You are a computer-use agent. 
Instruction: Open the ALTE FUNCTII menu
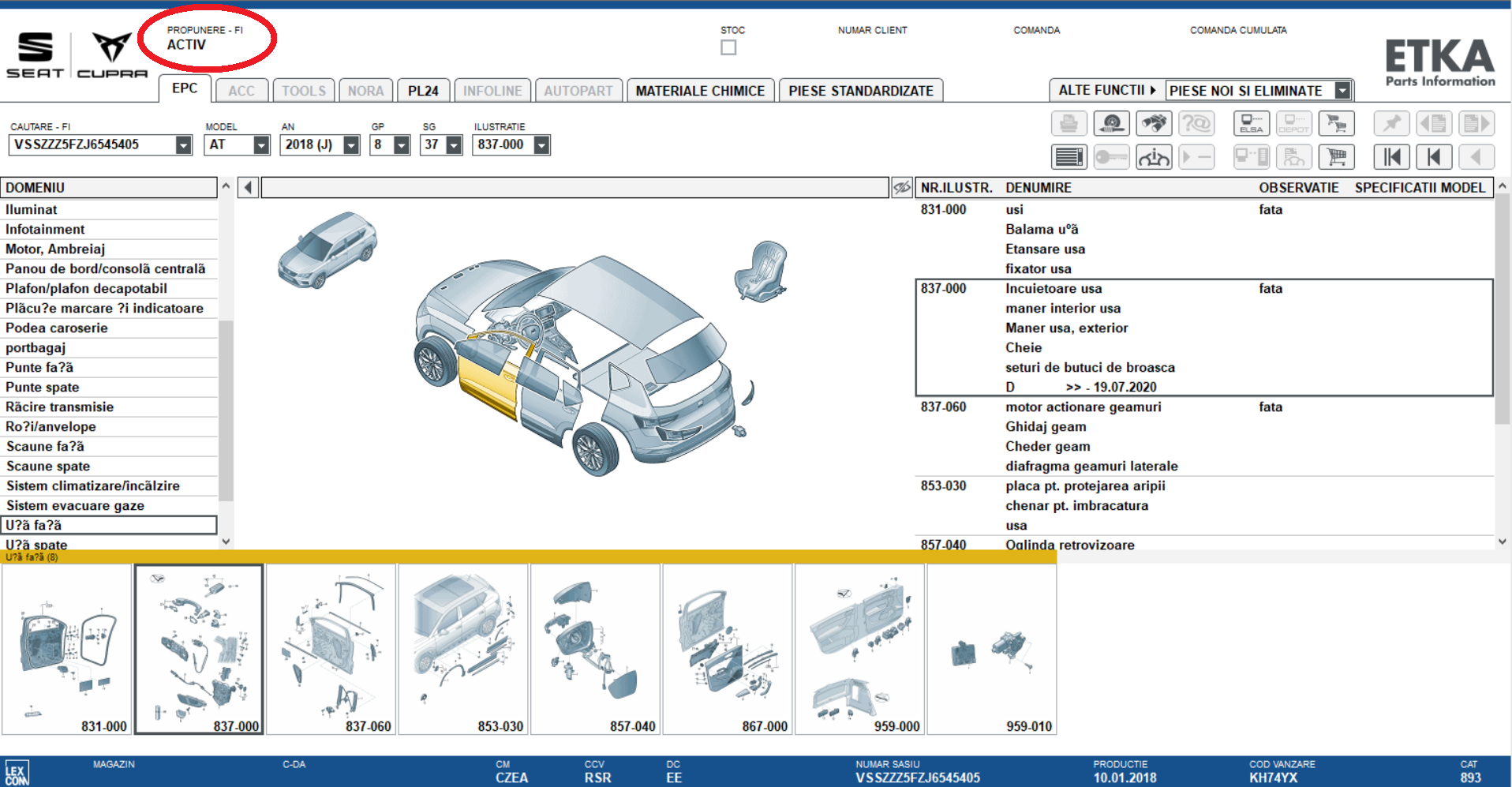coord(1106,90)
